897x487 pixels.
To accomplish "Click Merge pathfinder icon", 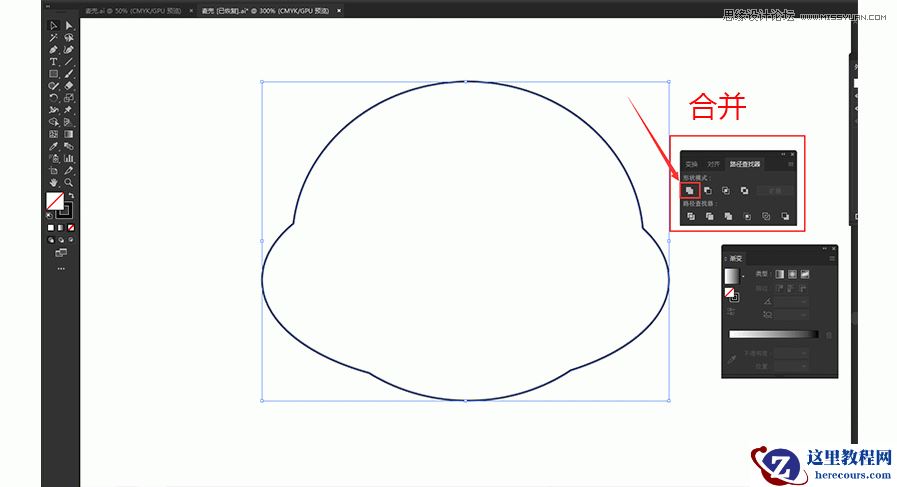I will [728, 216].
